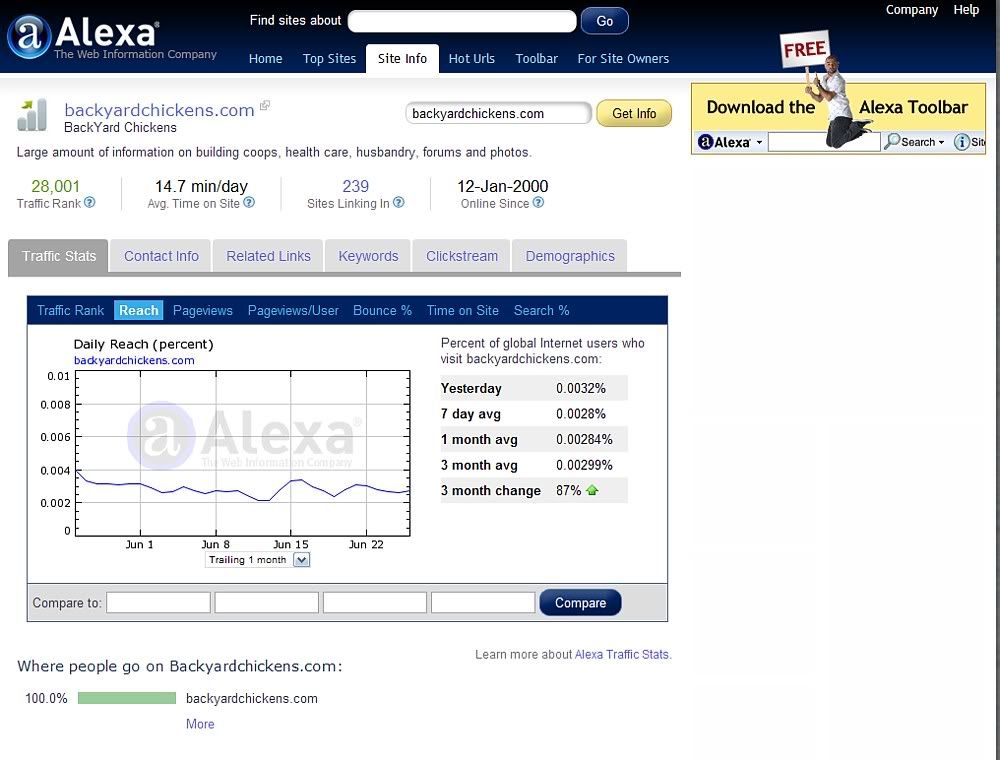Open the backyardchickens.com title link
1000x760 pixels.
click(x=159, y=110)
